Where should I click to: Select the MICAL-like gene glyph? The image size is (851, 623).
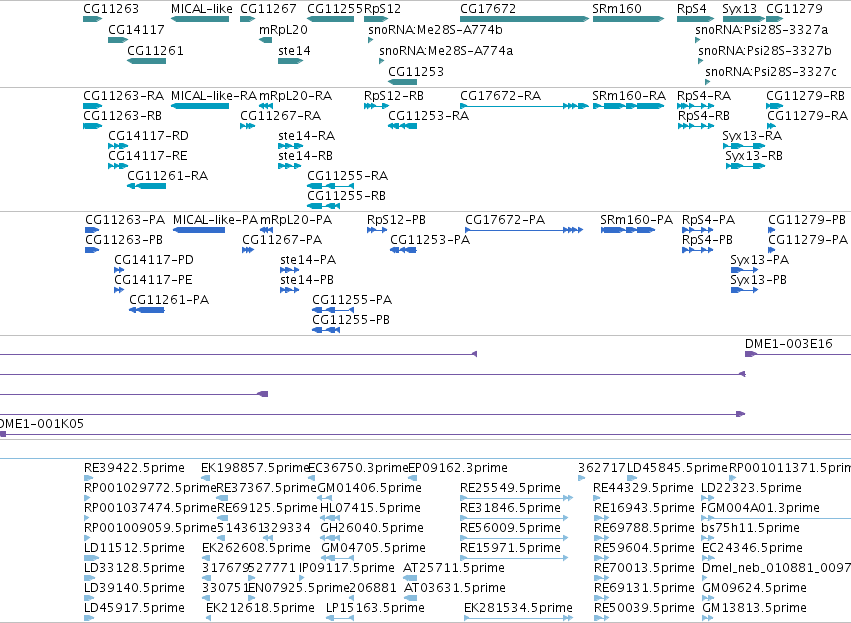(200, 19)
